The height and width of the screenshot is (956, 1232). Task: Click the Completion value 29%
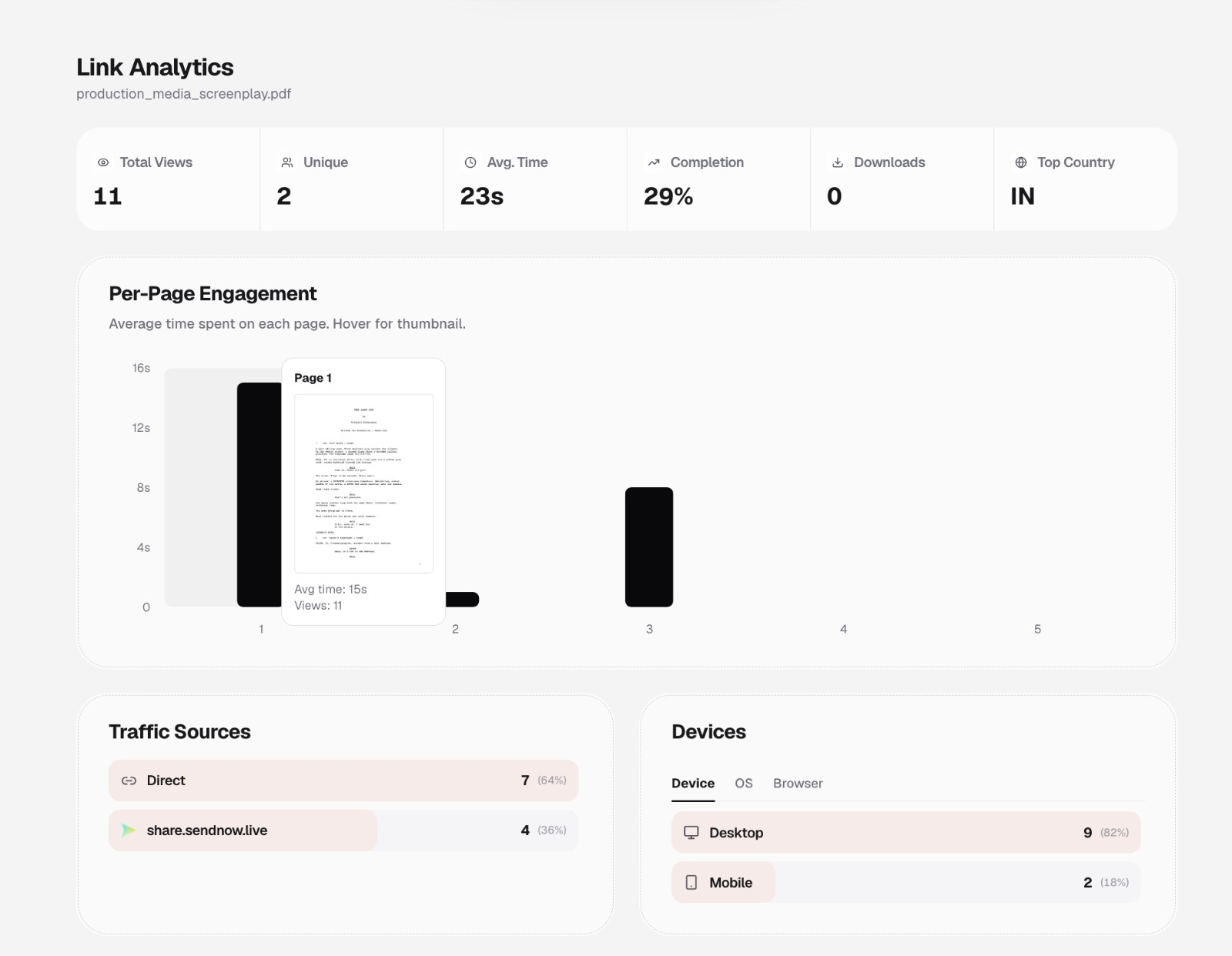coord(668,196)
